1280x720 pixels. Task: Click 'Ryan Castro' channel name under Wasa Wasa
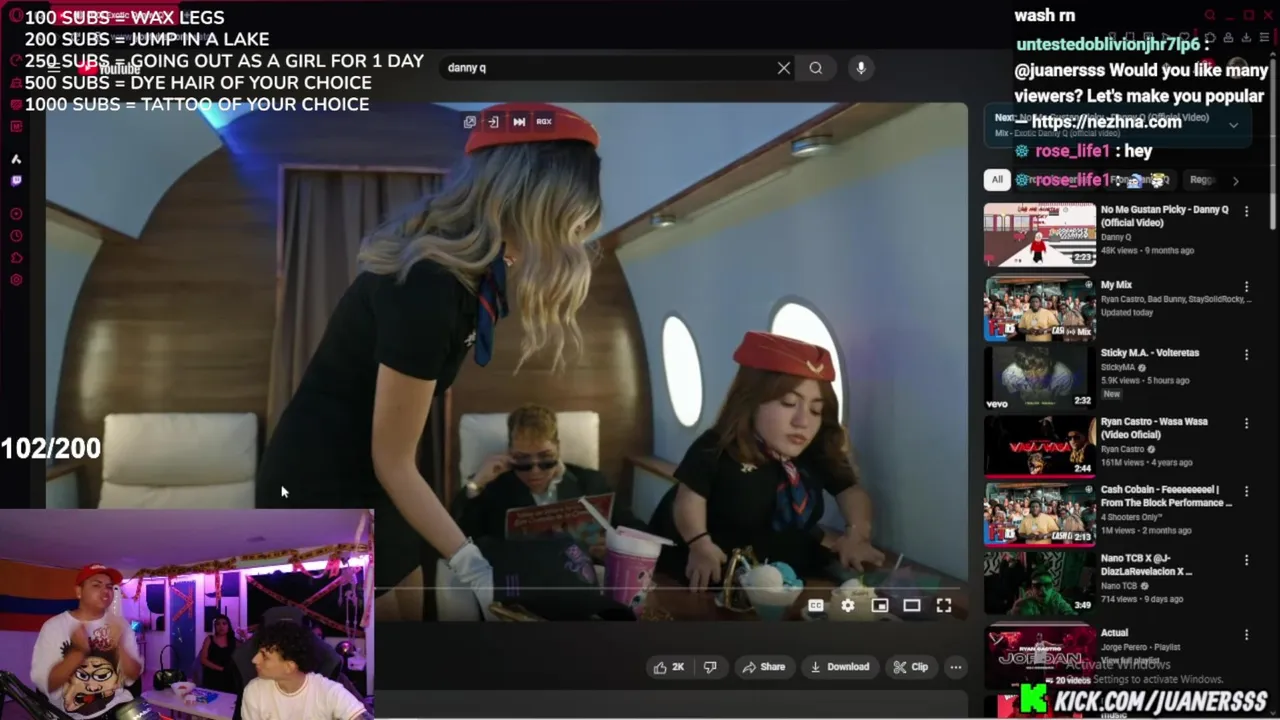coord(1125,450)
